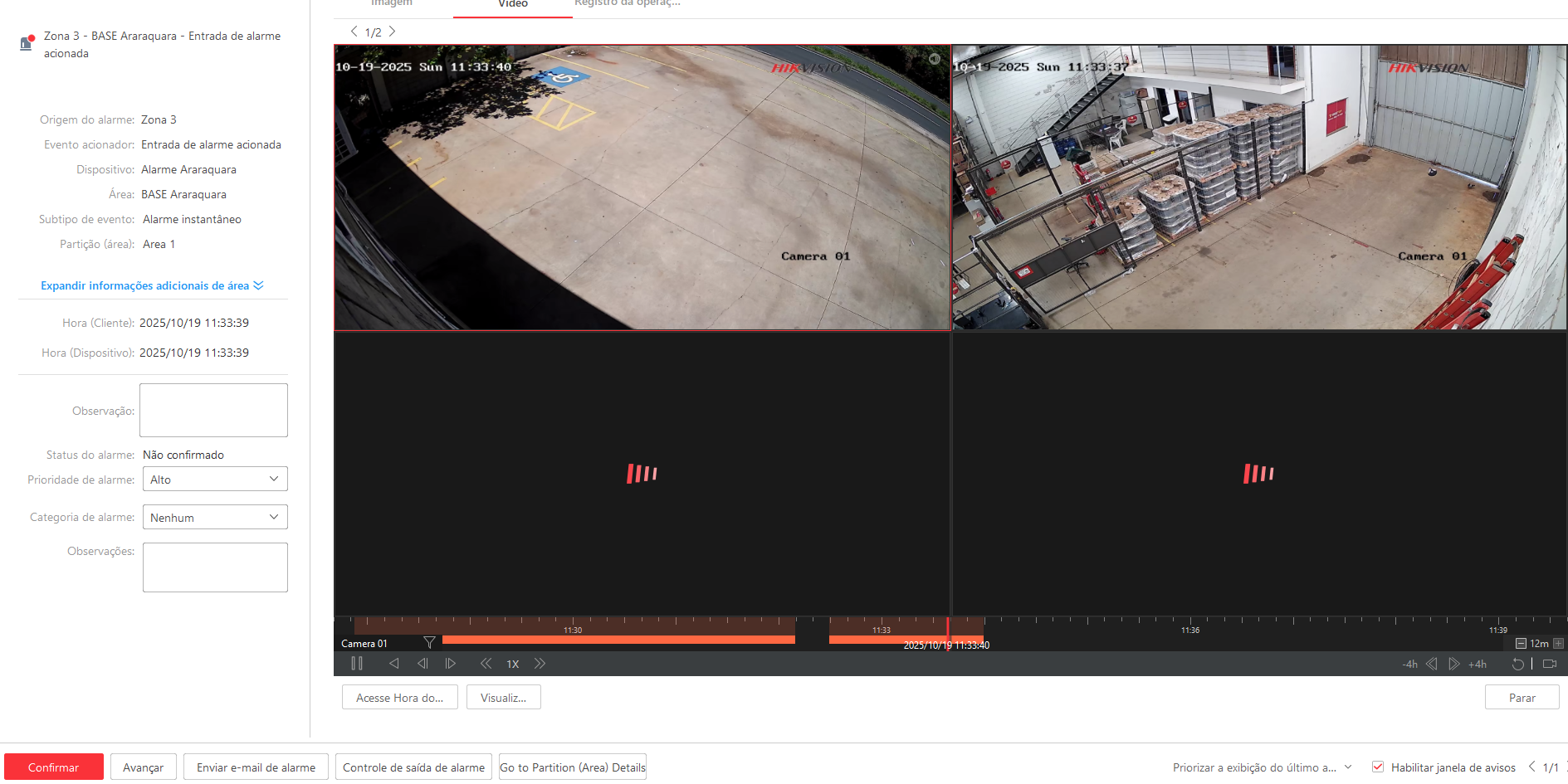Zoom out the timeline scale
The image size is (1568, 784).
1521,644
